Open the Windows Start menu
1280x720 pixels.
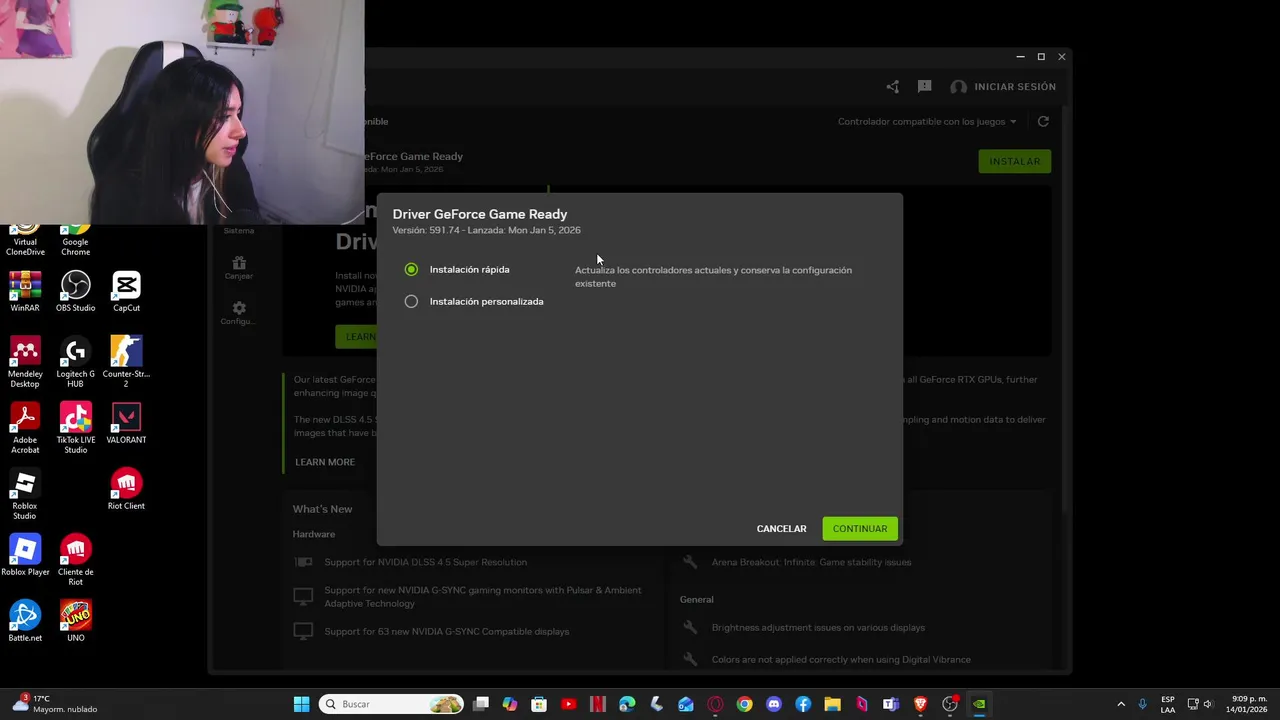tap(301, 704)
